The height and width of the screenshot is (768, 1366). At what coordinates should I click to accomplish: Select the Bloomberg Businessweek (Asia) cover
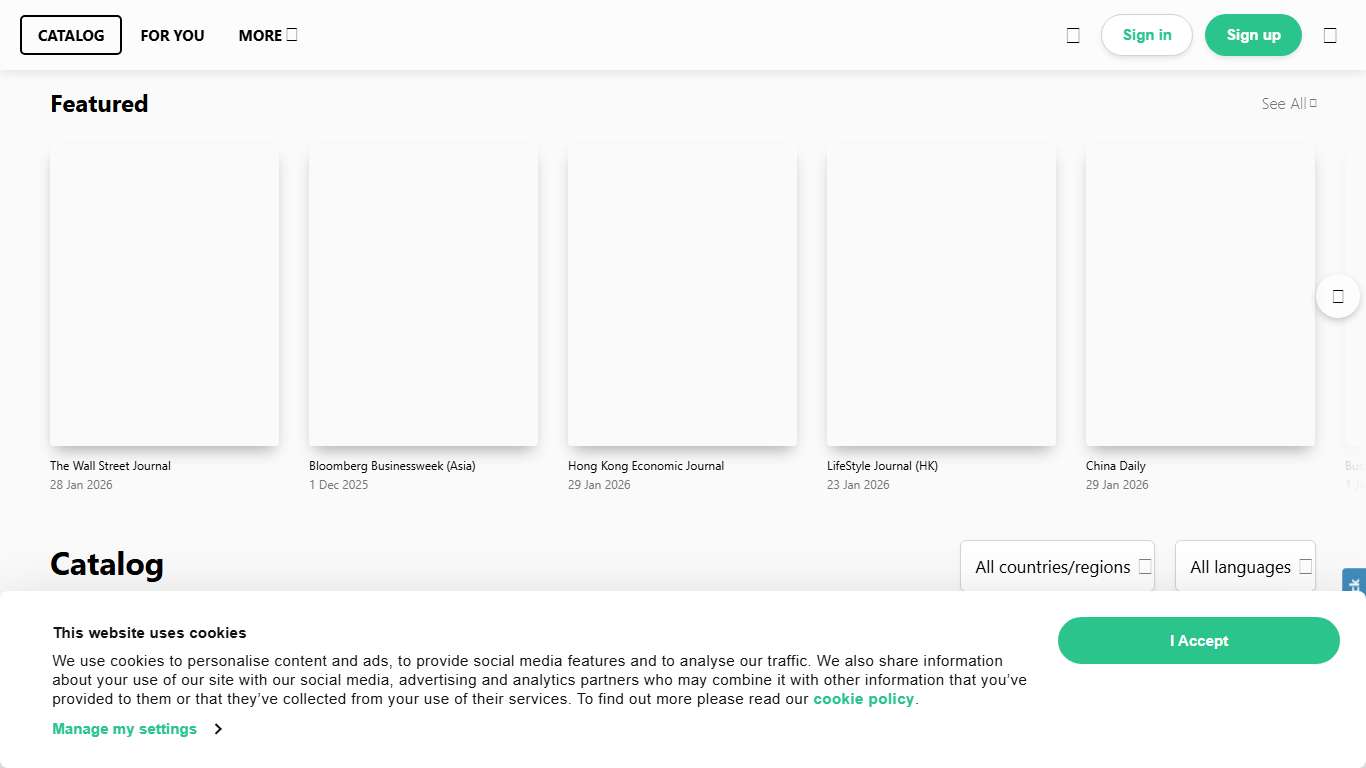tap(423, 295)
